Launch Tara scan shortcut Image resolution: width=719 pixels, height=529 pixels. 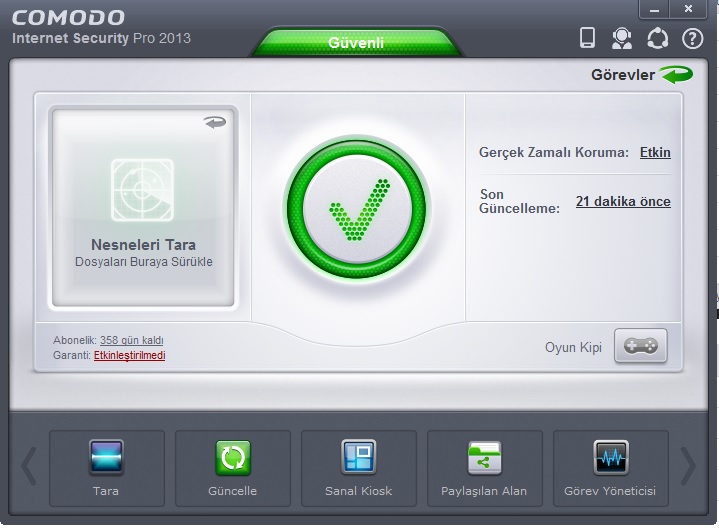106,468
